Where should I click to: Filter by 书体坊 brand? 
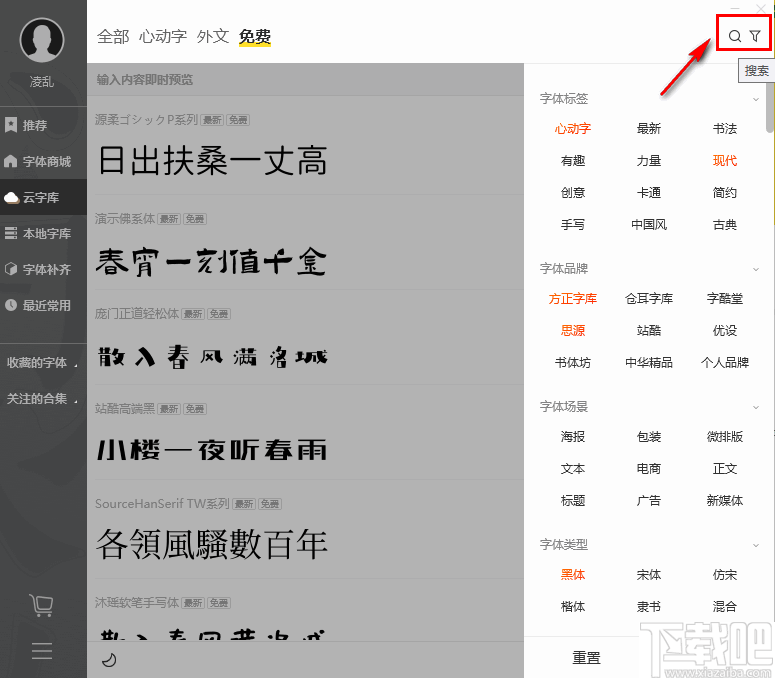(x=573, y=363)
